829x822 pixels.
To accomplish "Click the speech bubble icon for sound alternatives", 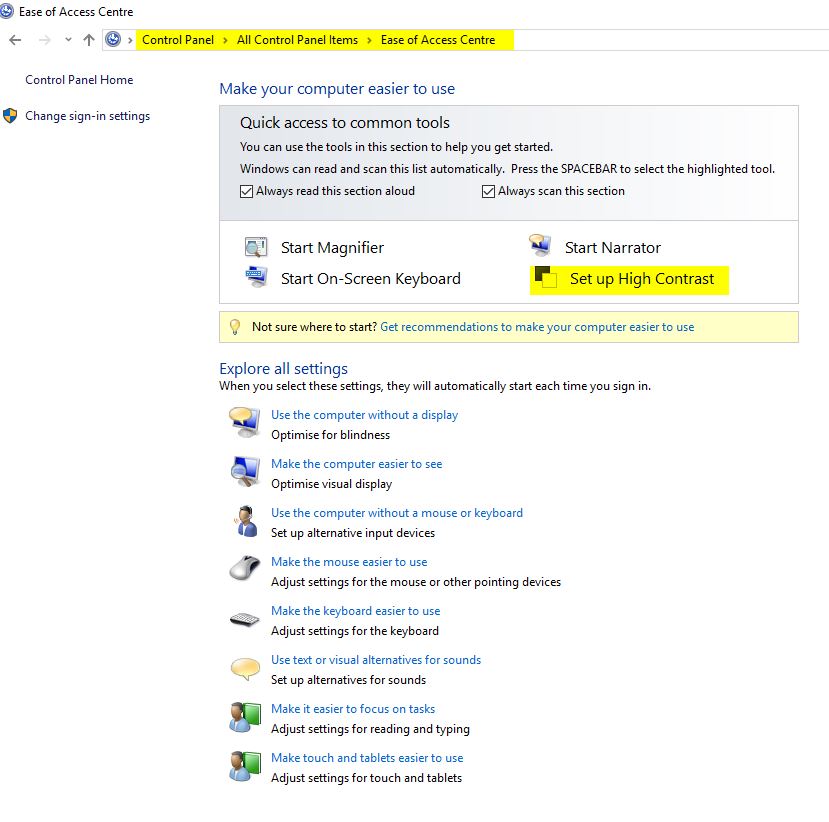I will coord(244,666).
